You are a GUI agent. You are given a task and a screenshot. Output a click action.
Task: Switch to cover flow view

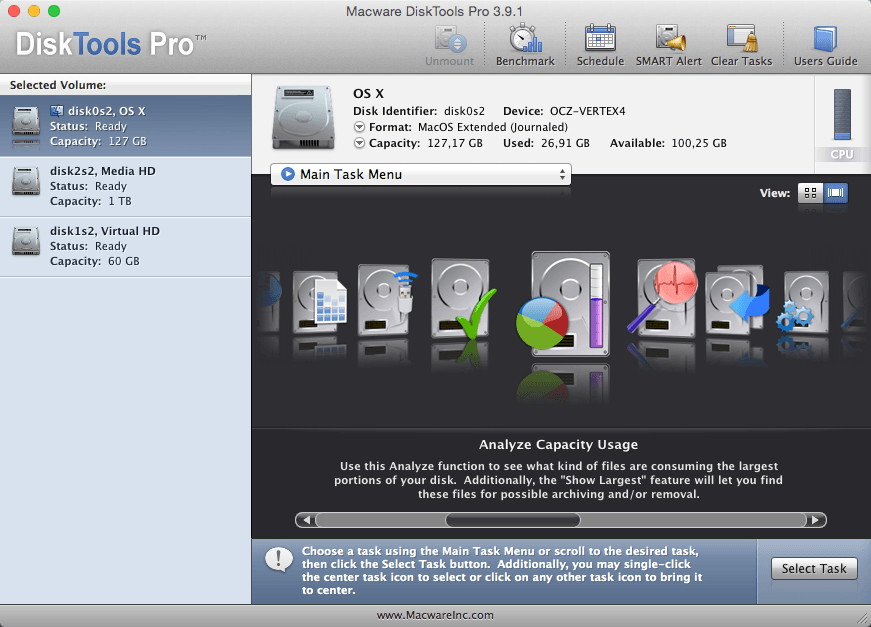835,193
